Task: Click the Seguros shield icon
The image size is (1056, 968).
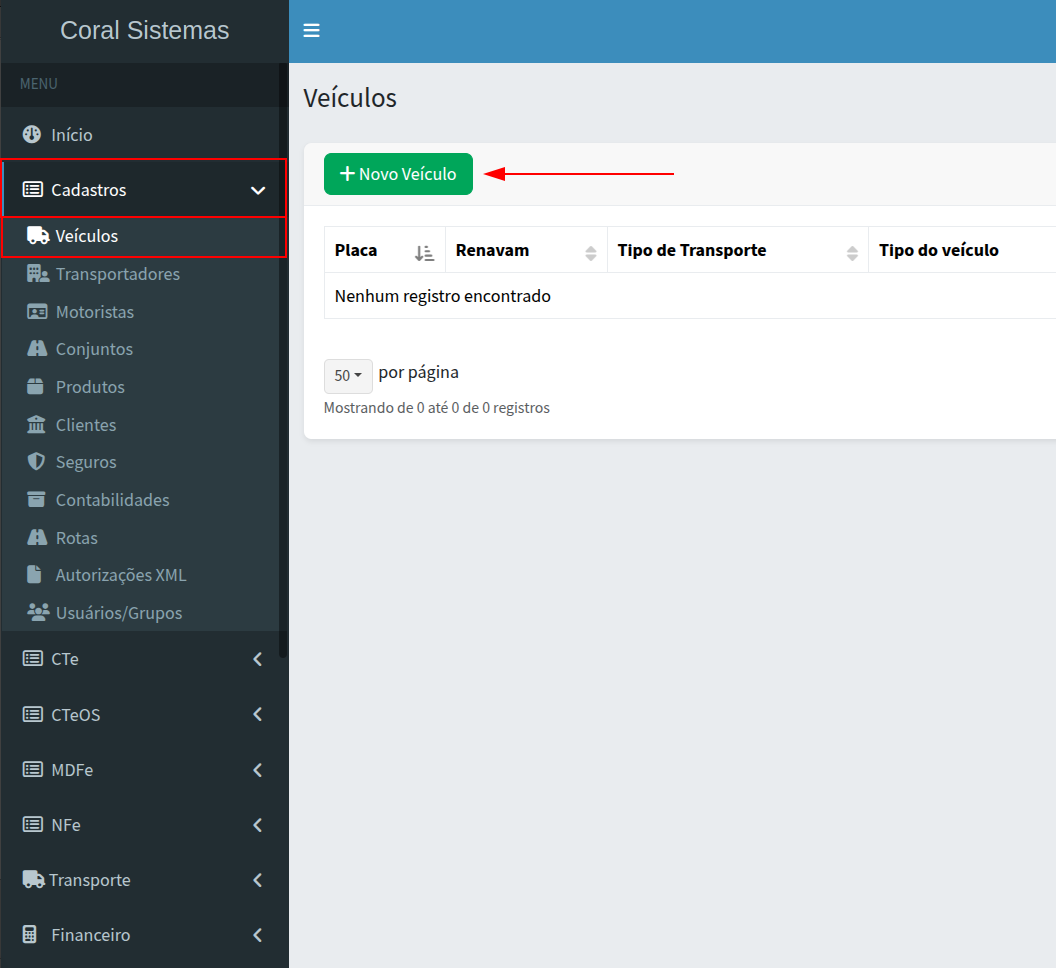Action: point(37,462)
